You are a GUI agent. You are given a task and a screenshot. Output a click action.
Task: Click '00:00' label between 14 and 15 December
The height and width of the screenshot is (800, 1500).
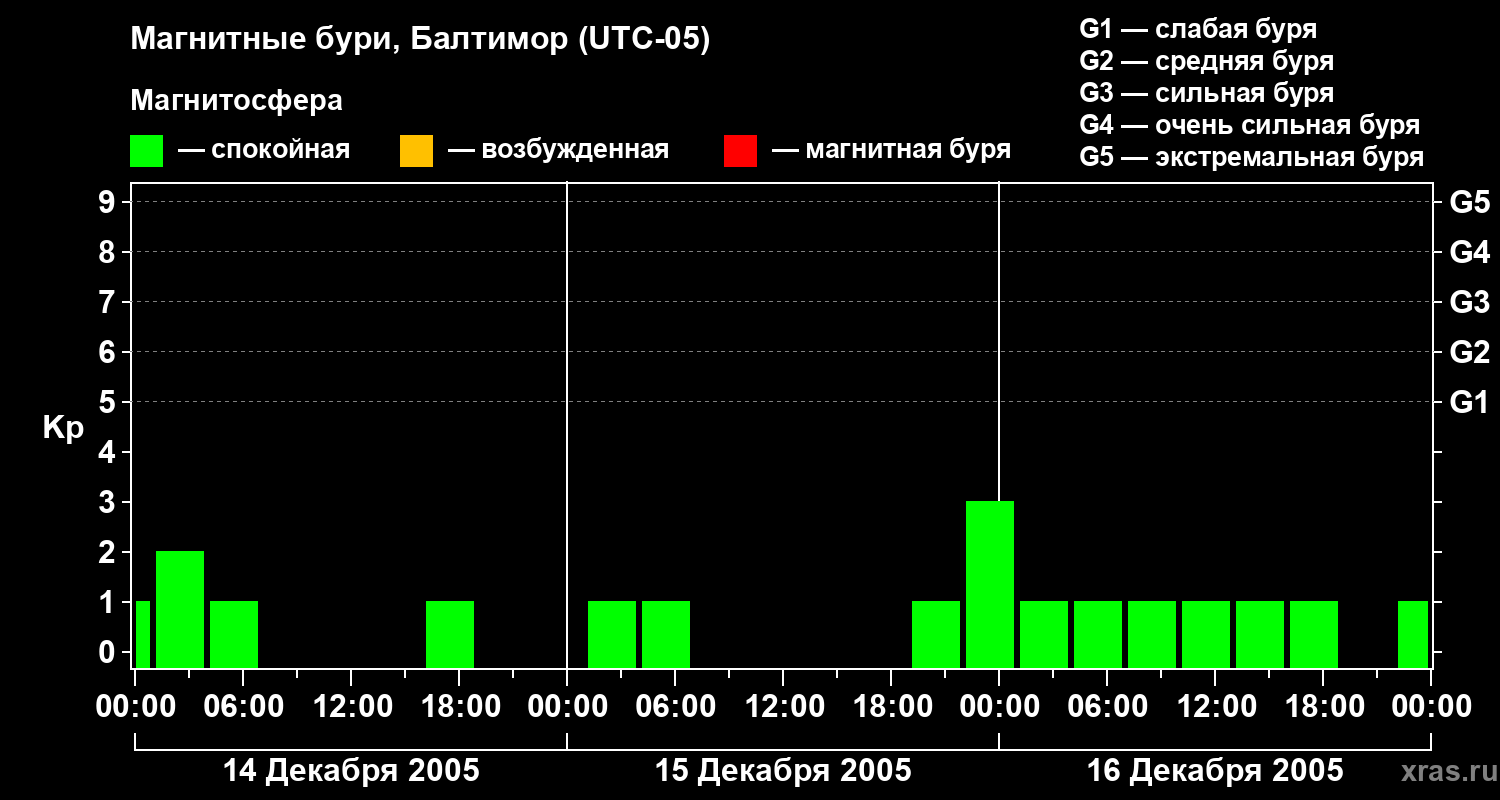pos(567,707)
